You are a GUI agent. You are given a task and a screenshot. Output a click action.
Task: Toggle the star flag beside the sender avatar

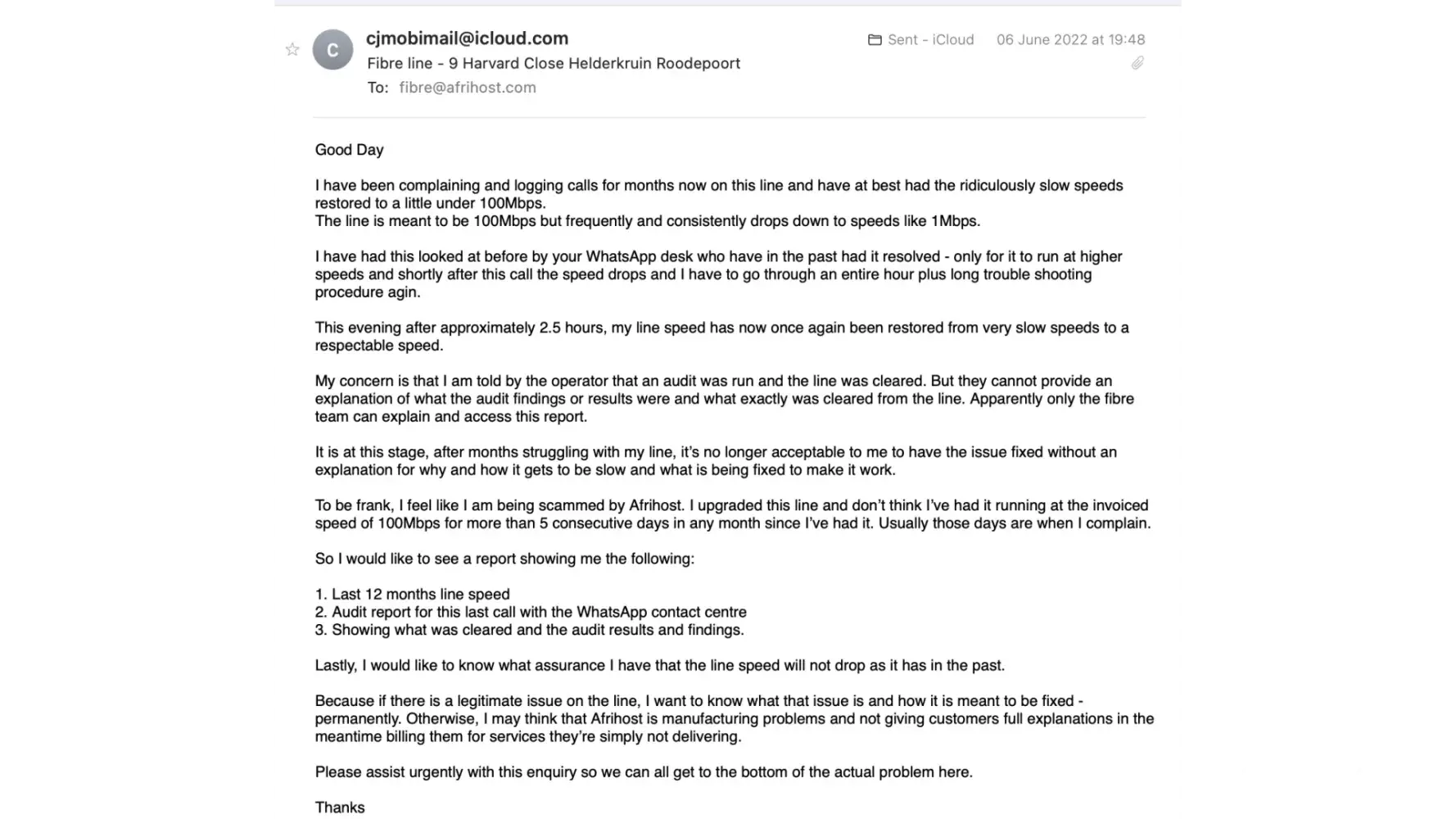(292, 50)
